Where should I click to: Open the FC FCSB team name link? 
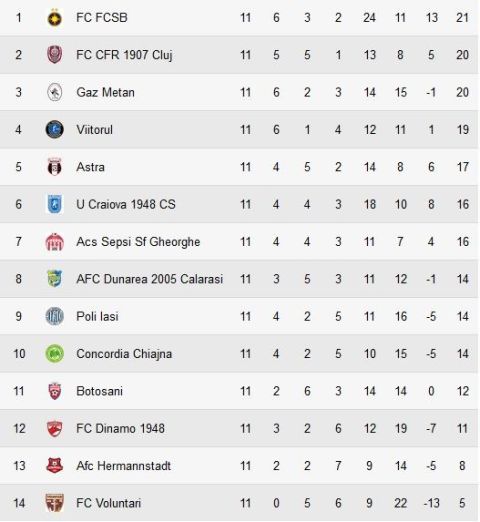[102, 18]
